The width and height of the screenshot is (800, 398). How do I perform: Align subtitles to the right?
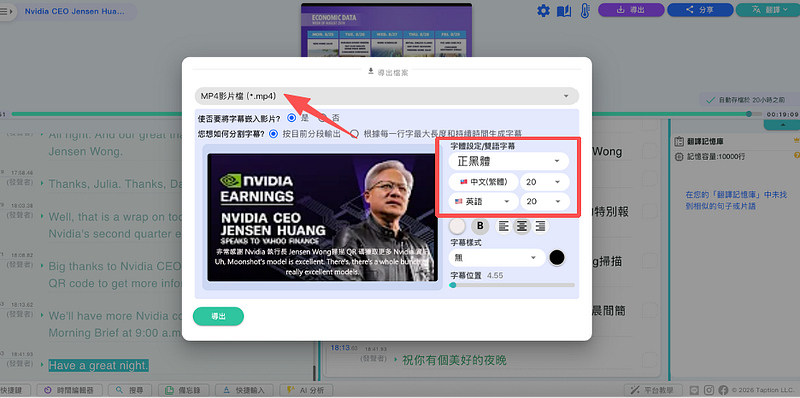click(x=540, y=226)
